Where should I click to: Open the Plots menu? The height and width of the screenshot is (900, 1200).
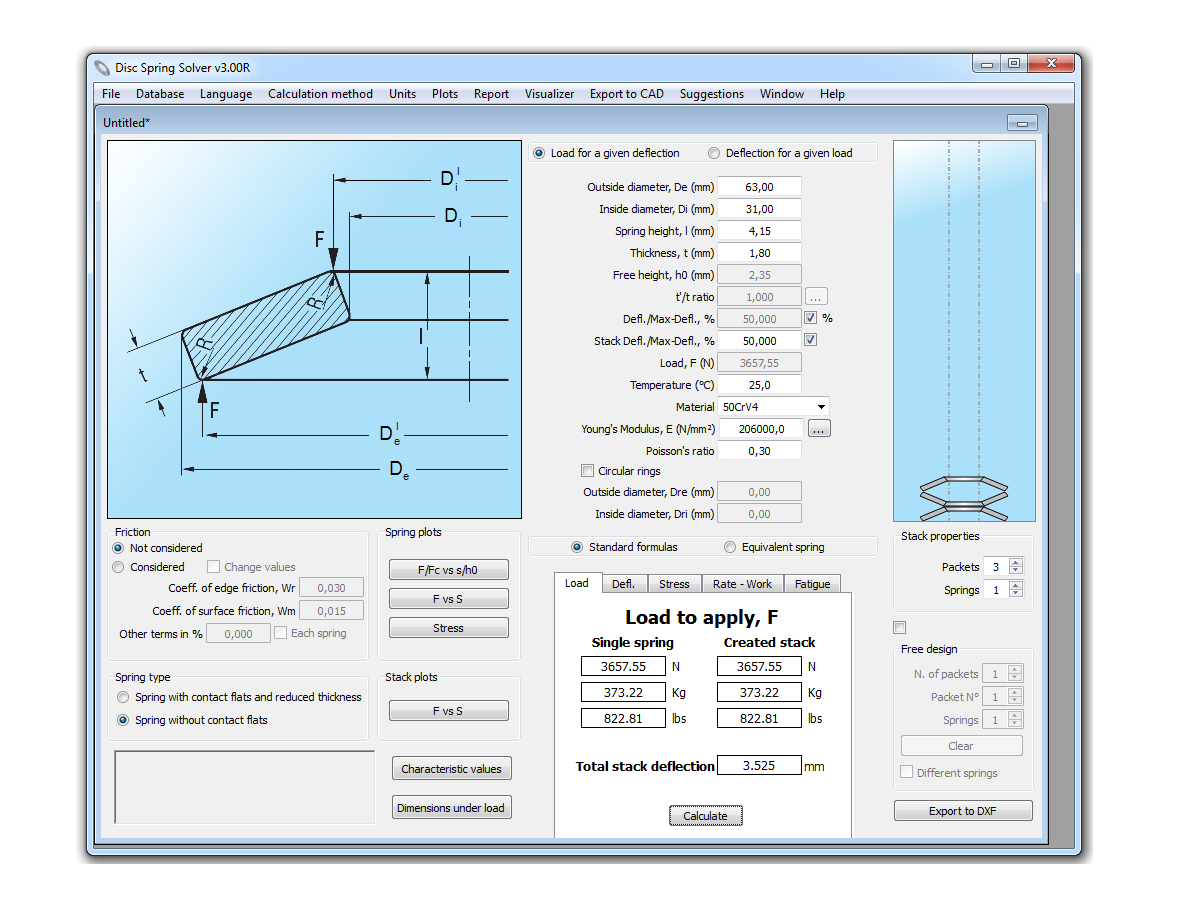pos(445,94)
